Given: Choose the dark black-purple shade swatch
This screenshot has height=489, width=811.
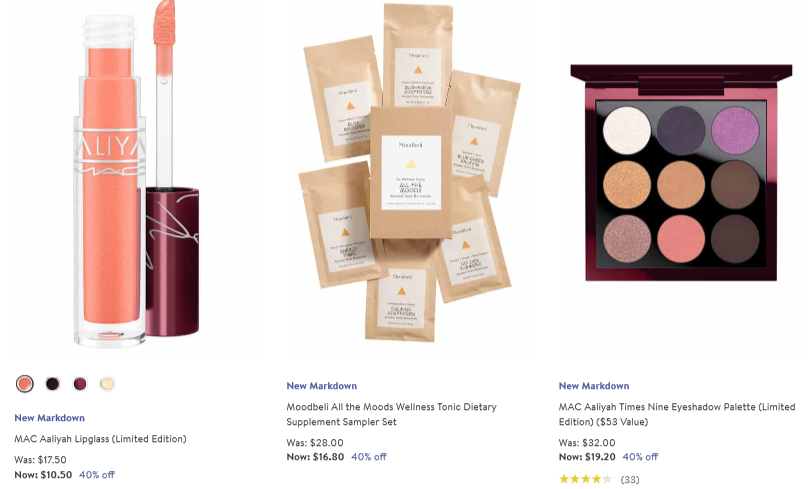Looking at the screenshot, I should pyautogui.click(x=52, y=383).
